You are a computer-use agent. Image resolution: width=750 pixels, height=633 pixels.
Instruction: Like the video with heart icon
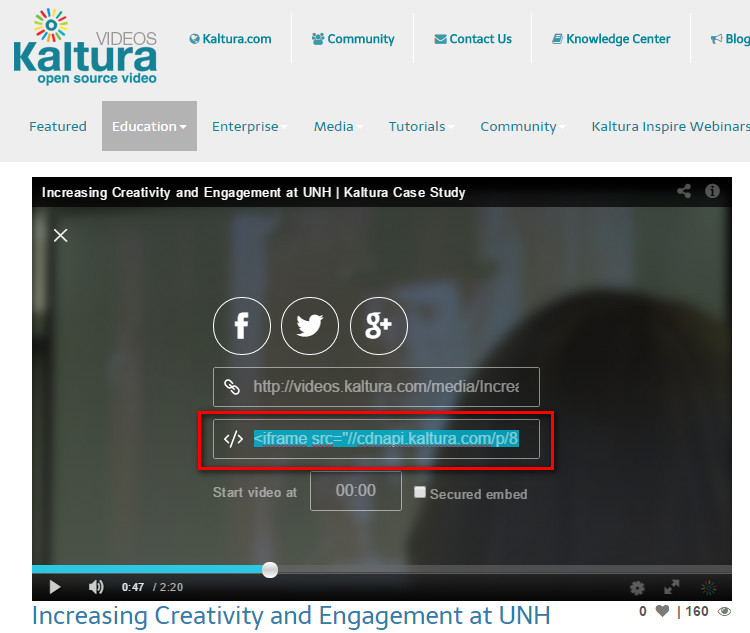click(x=662, y=611)
